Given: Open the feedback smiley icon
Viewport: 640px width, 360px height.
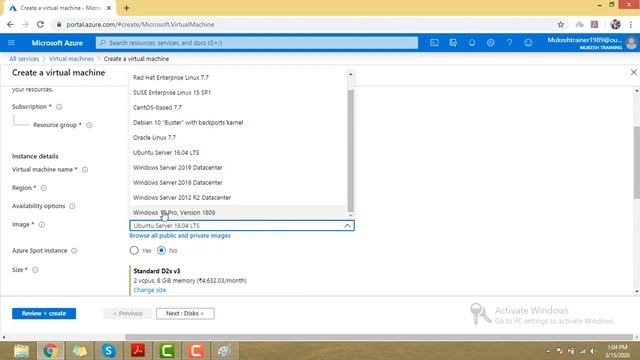Looking at the screenshot, I should [x=528, y=43].
